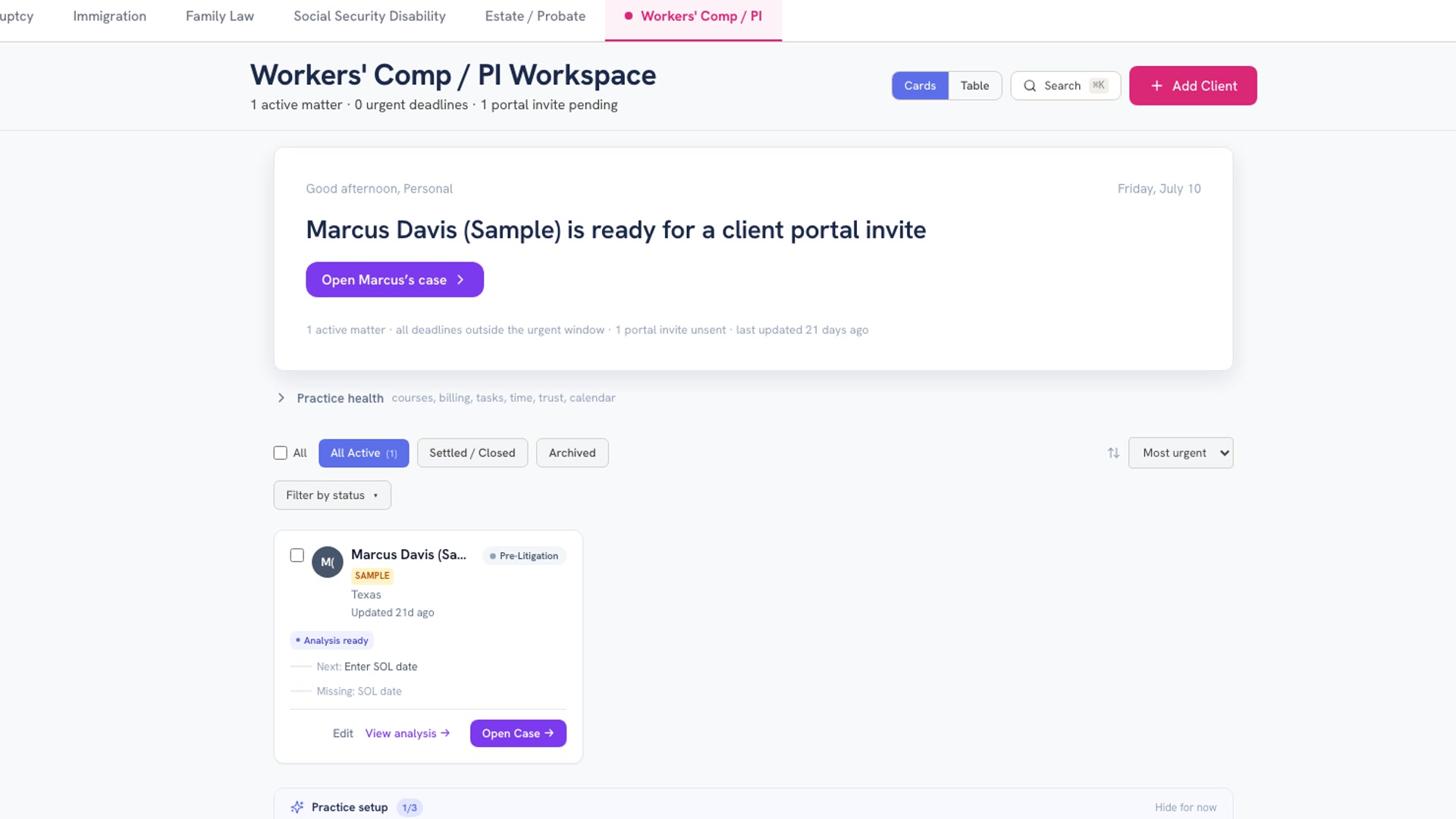Switch to Cards view
Screen dimensions: 1456x819
[920, 86]
